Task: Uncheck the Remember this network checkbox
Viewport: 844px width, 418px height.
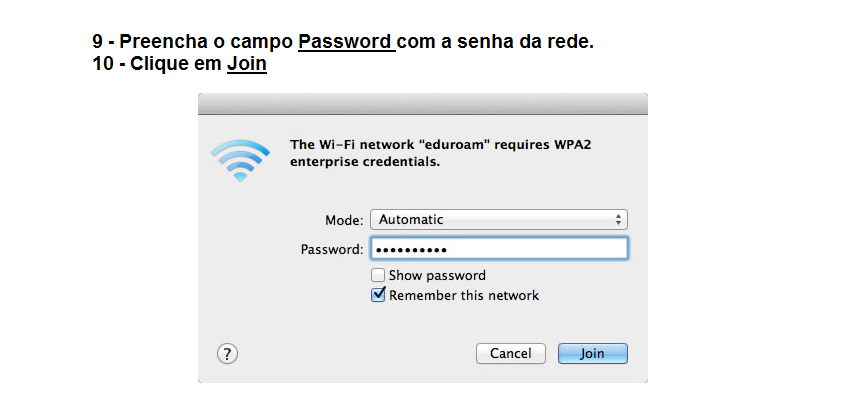Action: coord(378,295)
